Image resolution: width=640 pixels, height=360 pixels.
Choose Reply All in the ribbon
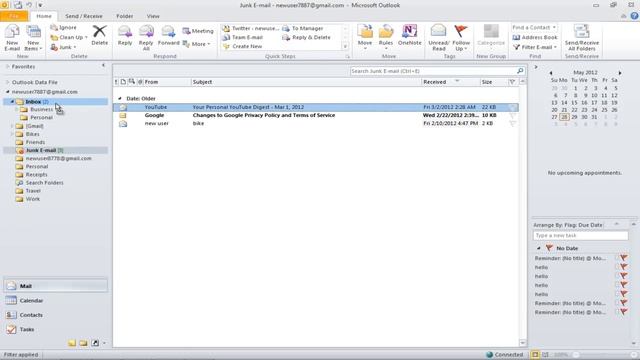146,38
